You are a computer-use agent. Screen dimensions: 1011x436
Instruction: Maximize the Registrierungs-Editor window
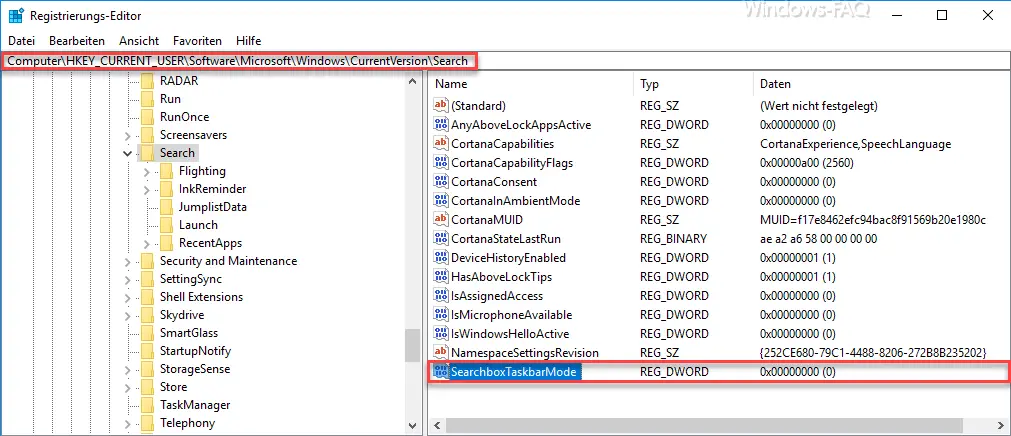pyautogui.click(x=942, y=15)
